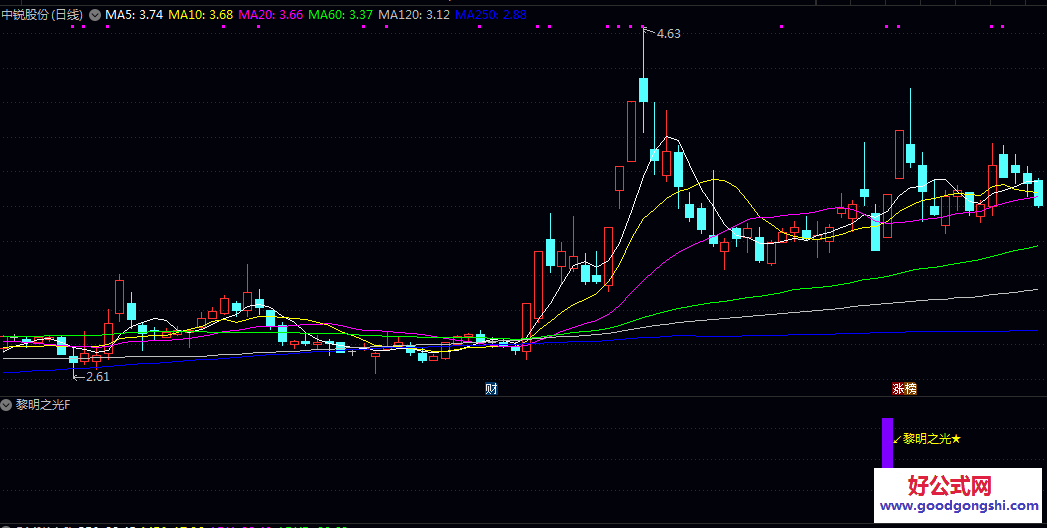The width and height of the screenshot is (1047, 528).
Task: Click the 4.63 high price arrow label
Action: point(665,34)
